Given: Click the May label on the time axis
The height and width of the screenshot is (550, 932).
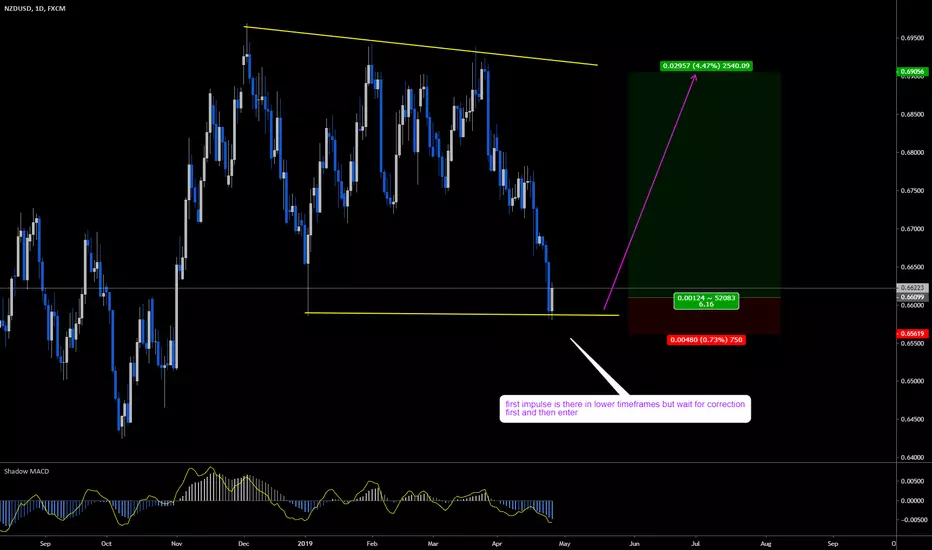Looking at the screenshot, I should coord(564,543).
